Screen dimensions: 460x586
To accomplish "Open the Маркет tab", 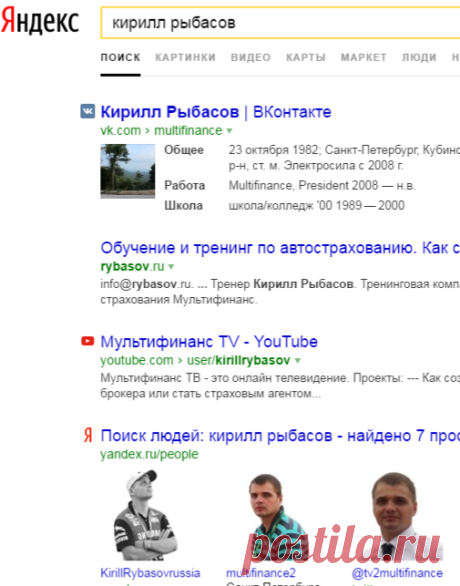I will 364,58.
